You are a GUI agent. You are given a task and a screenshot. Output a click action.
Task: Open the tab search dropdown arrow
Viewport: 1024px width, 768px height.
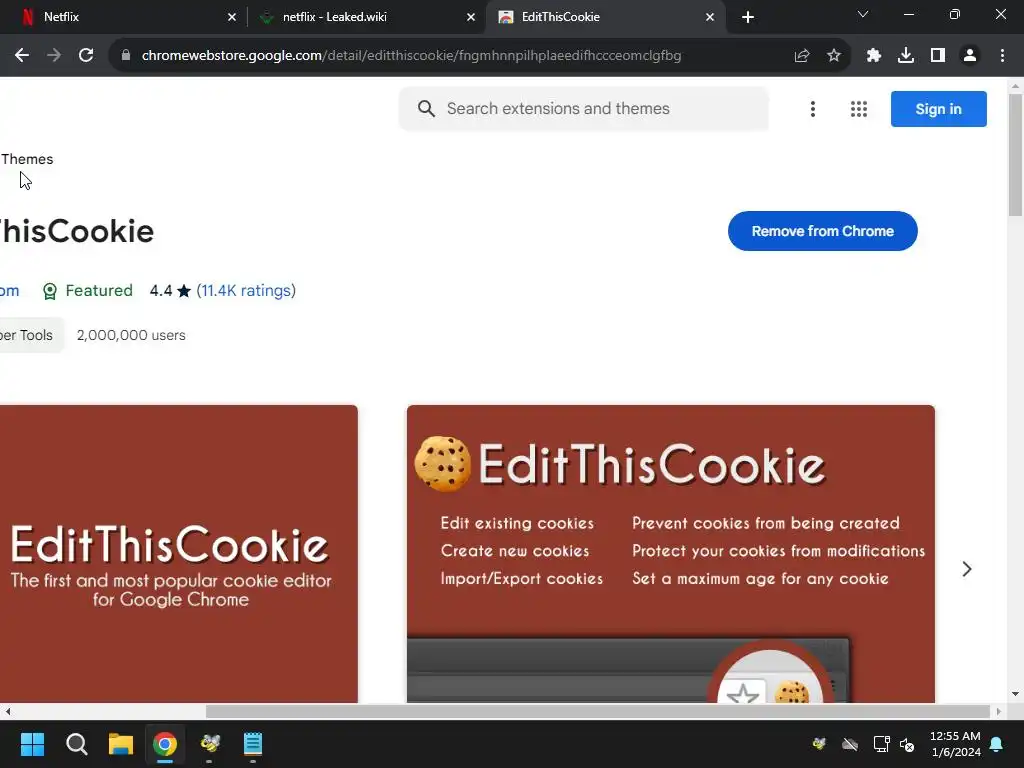863,14
